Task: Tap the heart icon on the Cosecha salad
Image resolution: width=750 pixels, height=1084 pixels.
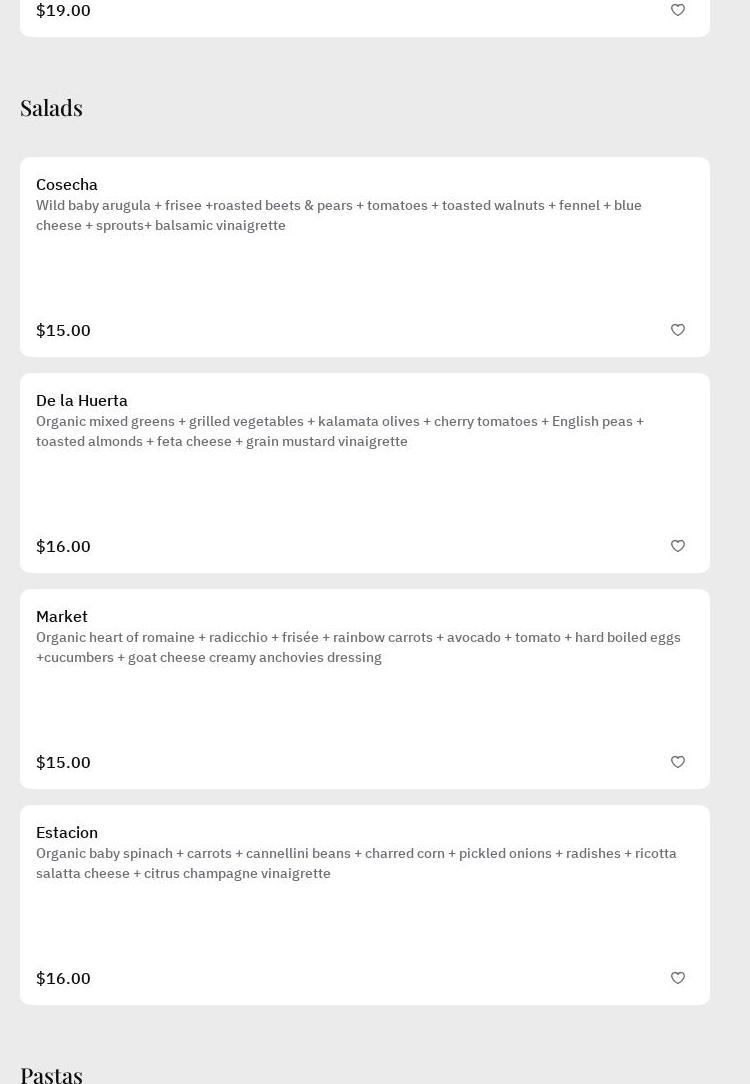Action: 678,330
